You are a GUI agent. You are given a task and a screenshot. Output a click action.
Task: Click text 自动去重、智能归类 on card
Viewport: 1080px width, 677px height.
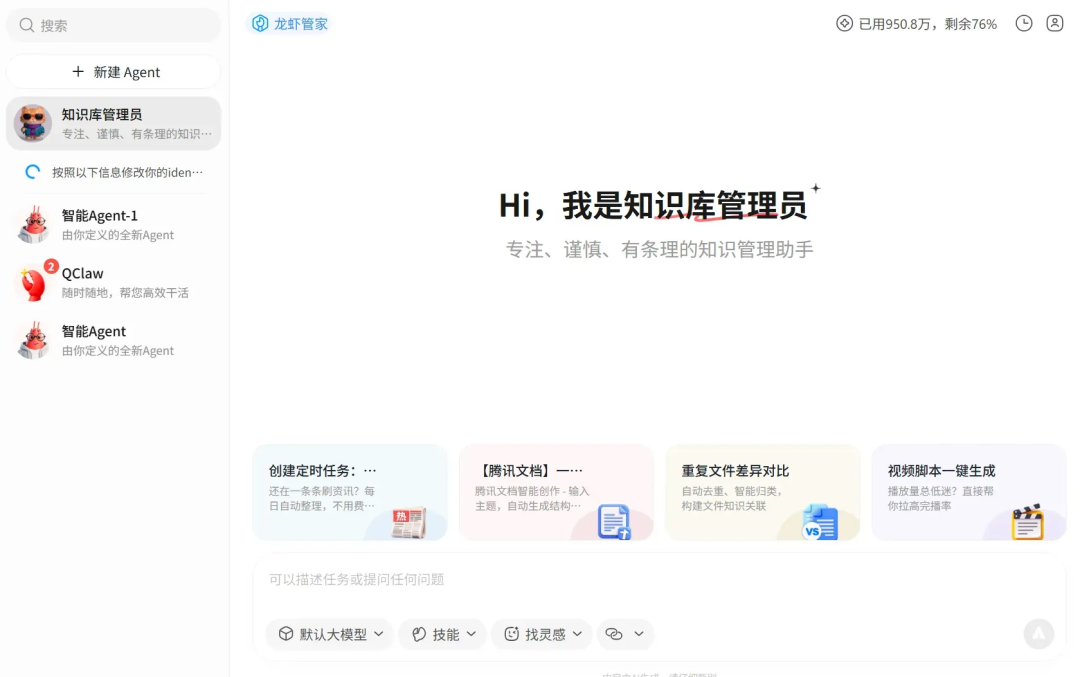[732, 491]
